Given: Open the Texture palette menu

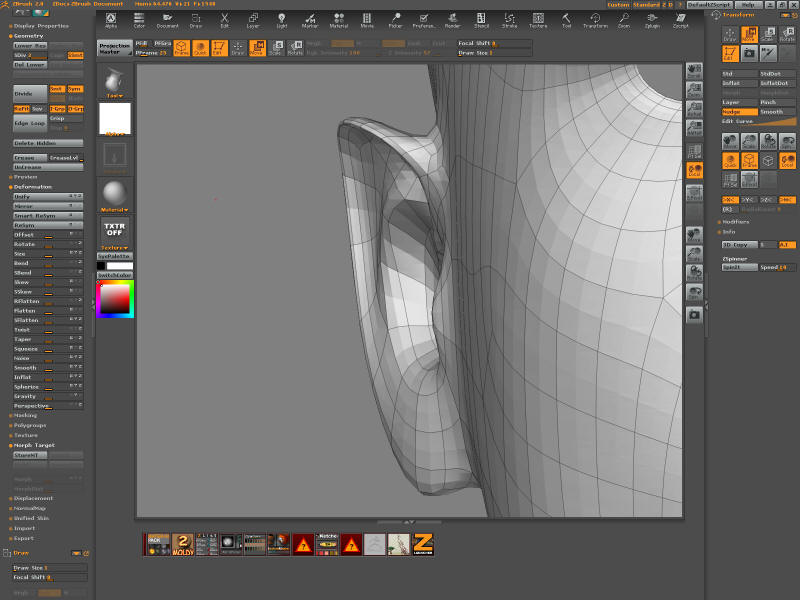Looking at the screenshot, I should [538, 19].
